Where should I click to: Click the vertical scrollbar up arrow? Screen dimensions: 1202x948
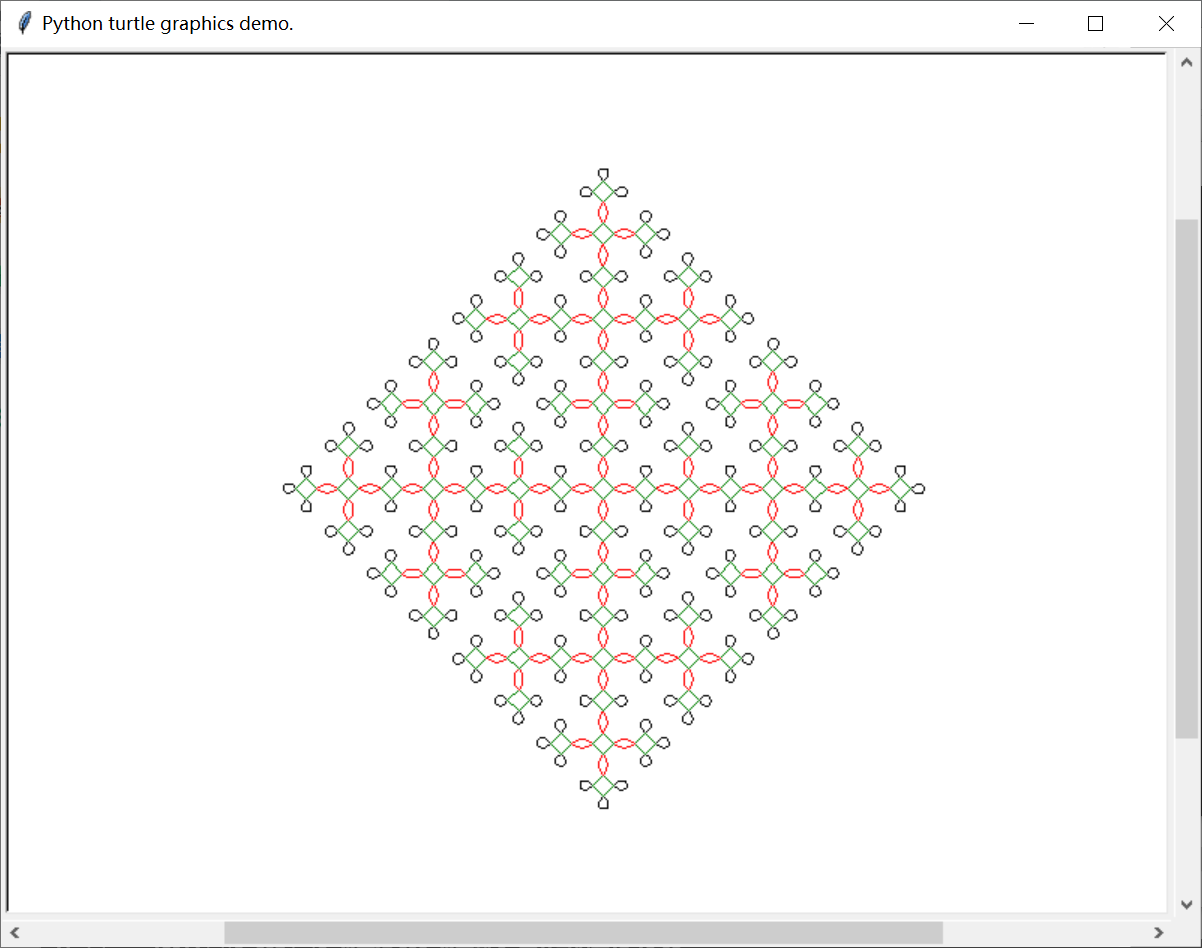coord(1186,62)
